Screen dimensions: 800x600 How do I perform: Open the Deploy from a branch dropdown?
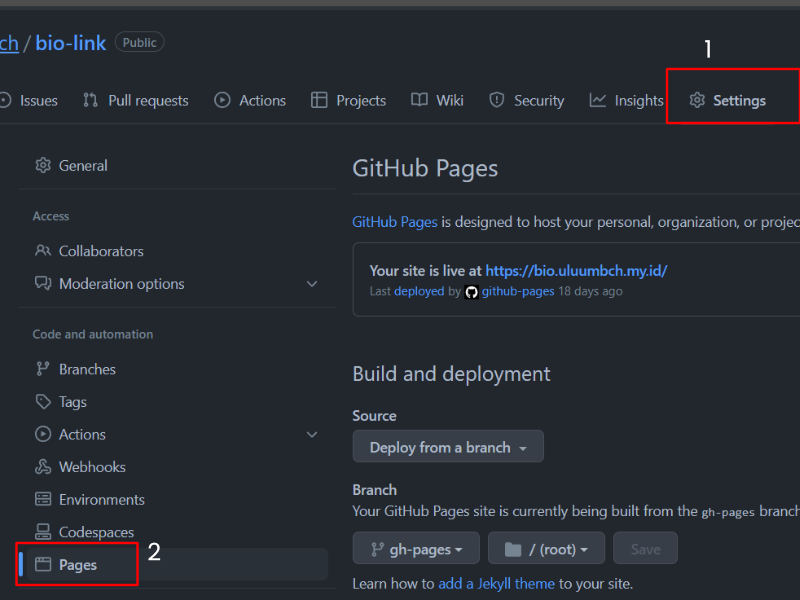(448, 446)
